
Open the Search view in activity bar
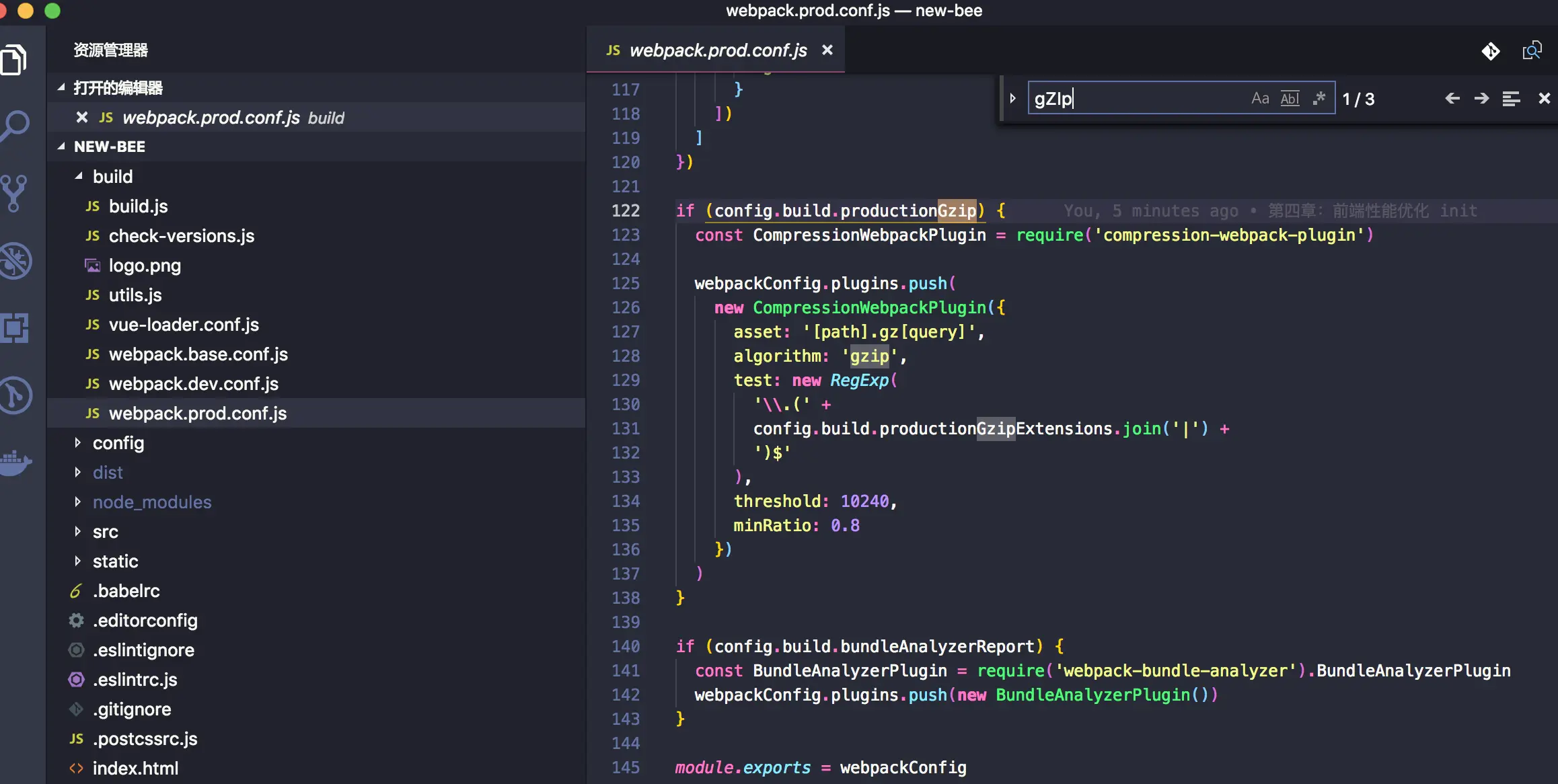click(15, 125)
